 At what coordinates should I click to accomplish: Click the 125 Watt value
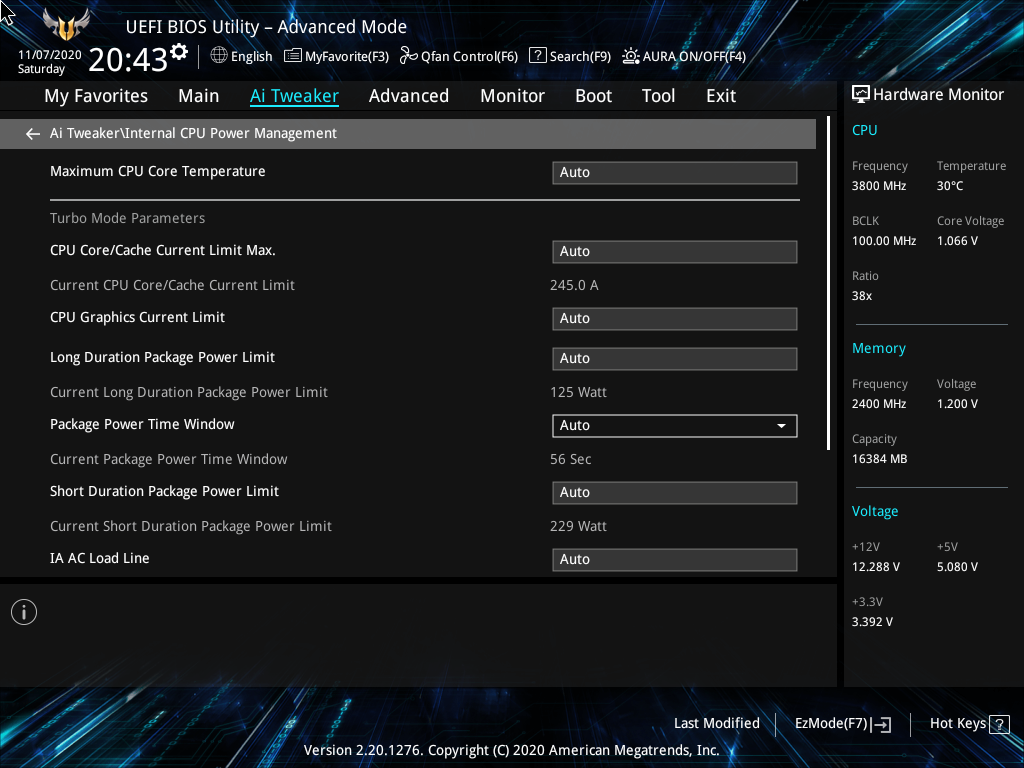click(579, 392)
